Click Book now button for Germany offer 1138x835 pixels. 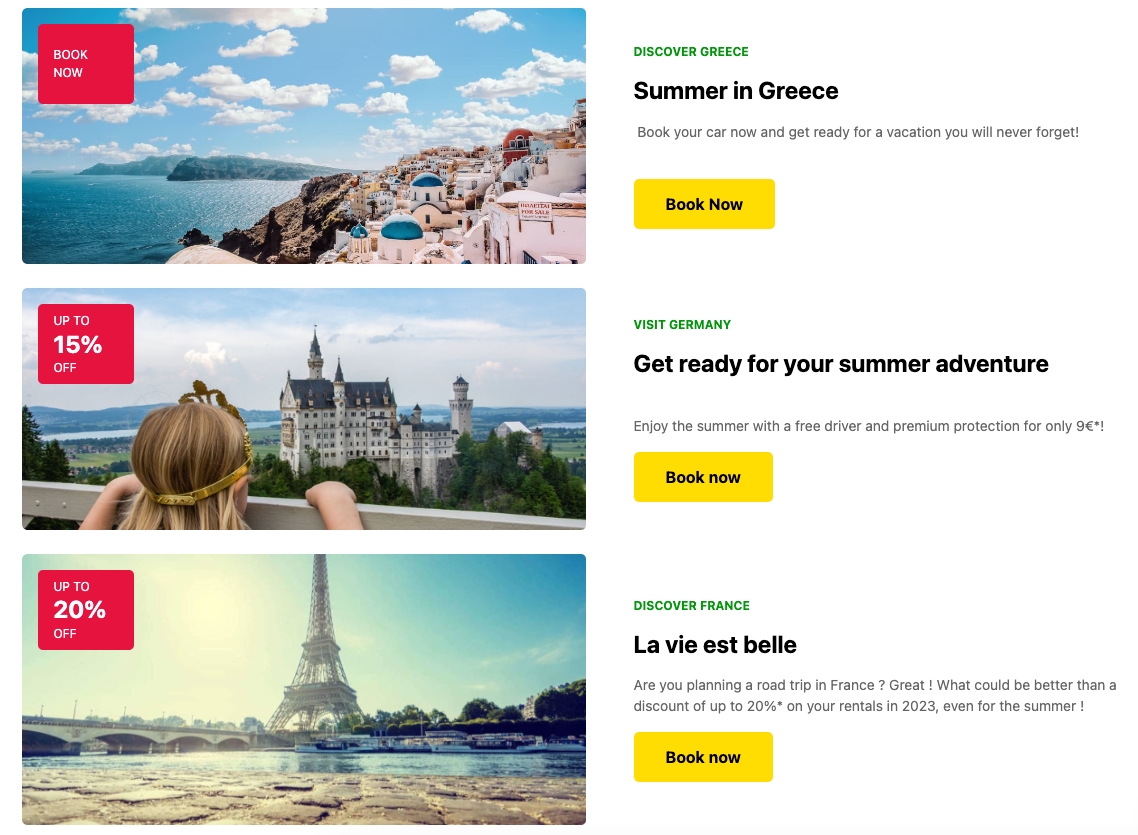(x=703, y=477)
